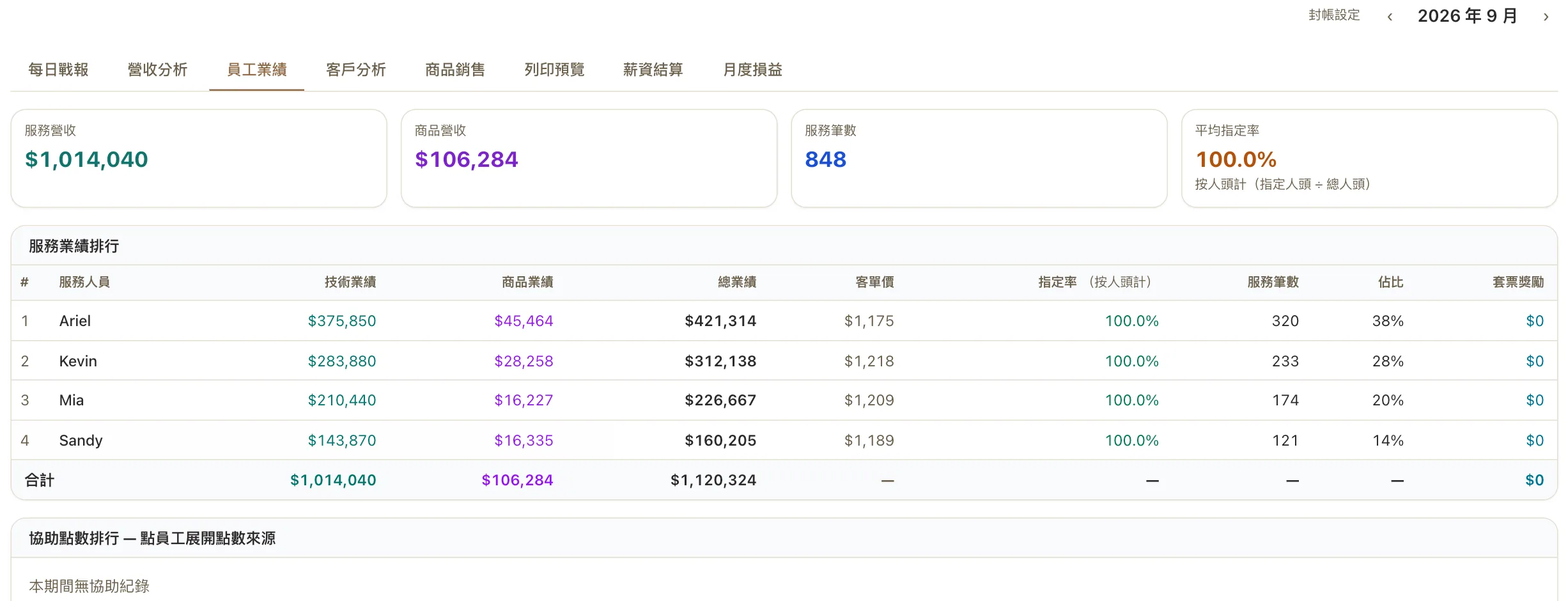Click 佔比 column header

[1391, 282]
